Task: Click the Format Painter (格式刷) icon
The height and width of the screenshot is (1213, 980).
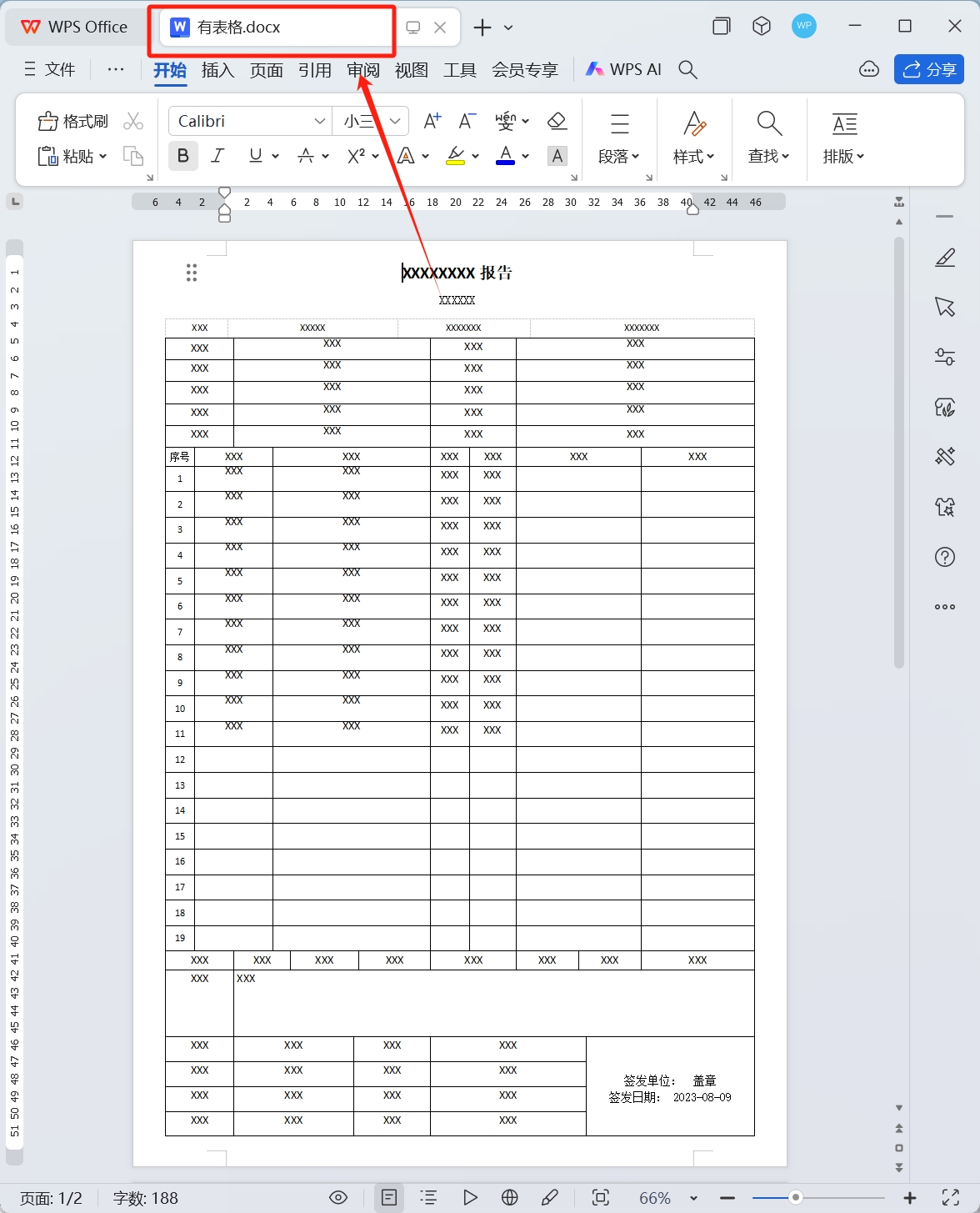Action: point(48,122)
